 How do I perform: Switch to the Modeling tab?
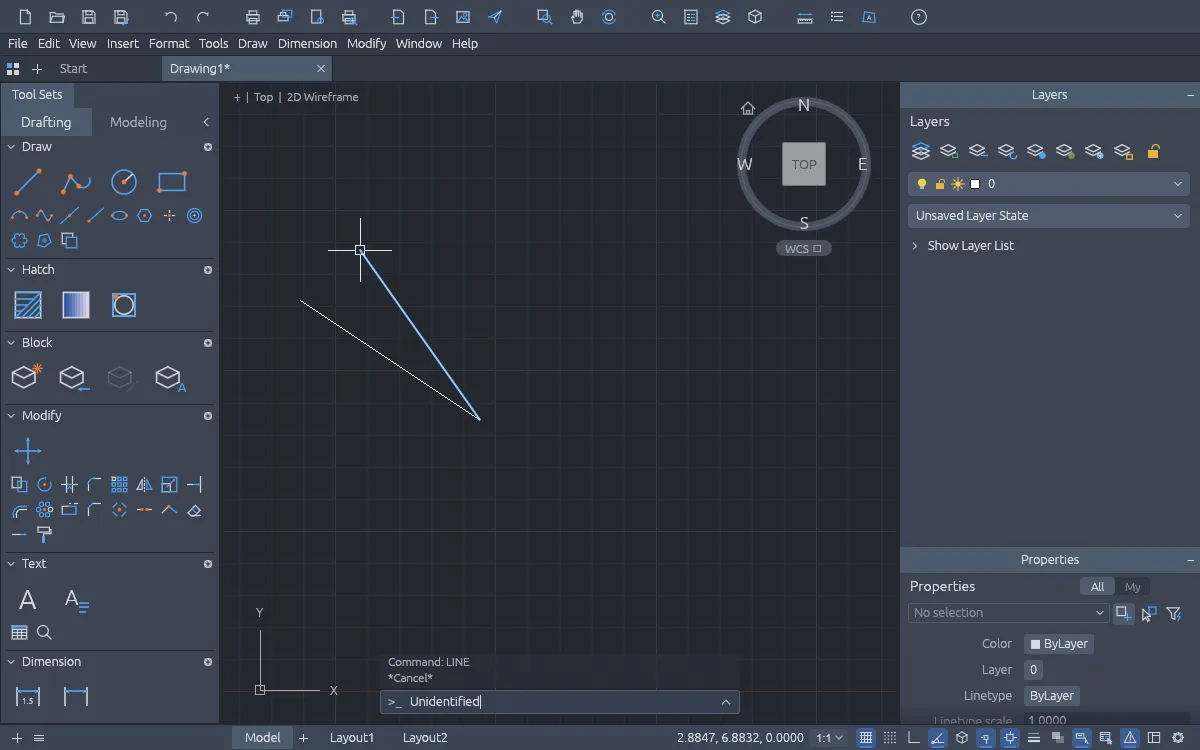click(x=138, y=122)
